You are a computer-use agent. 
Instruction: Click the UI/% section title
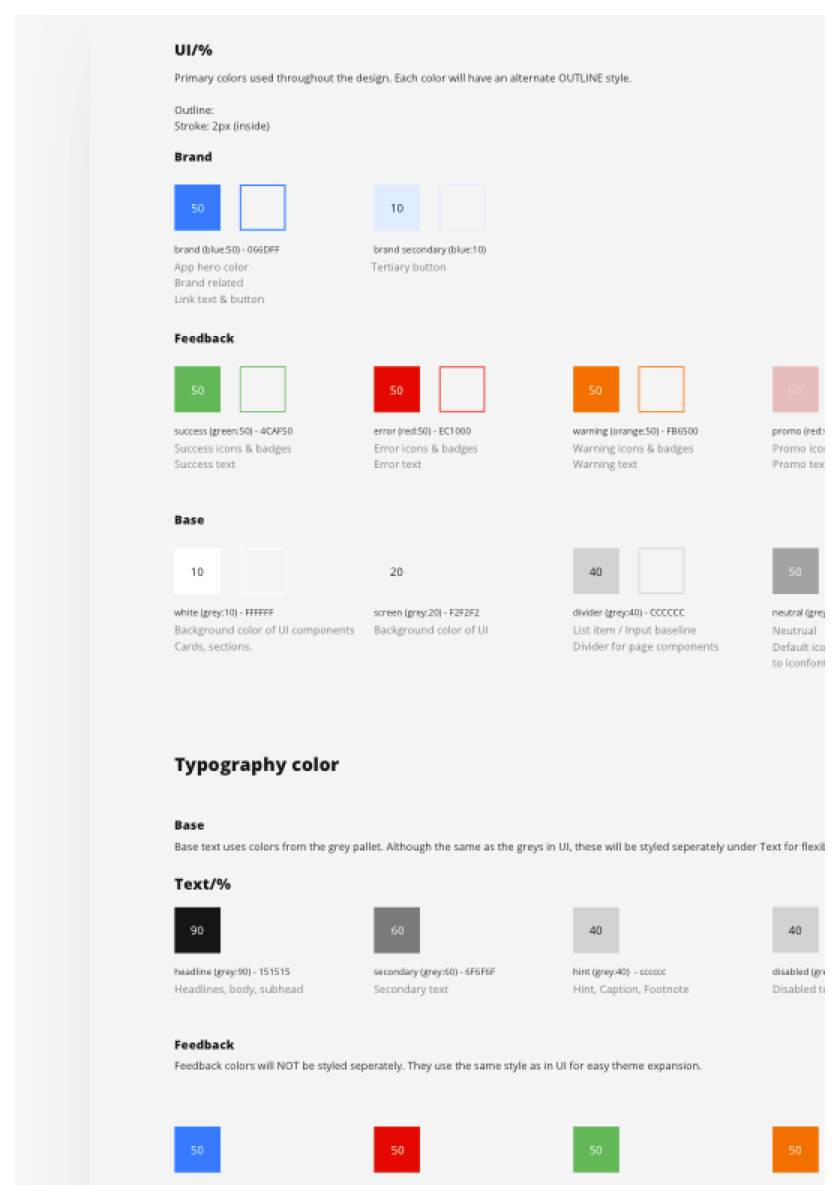pyautogui.click(x=193, y=50)
